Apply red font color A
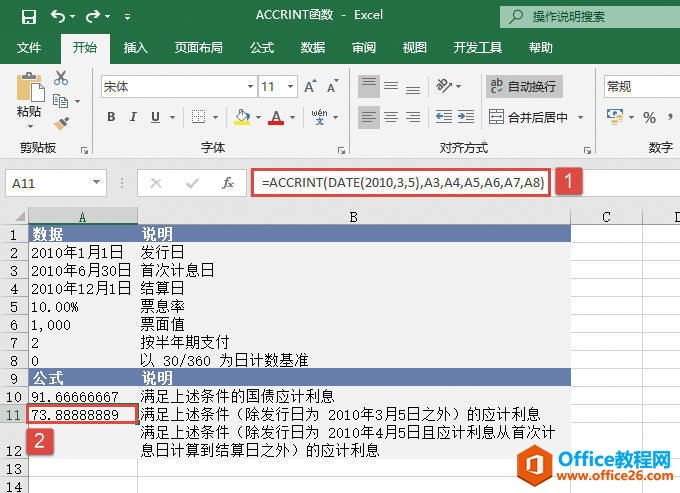 coord(276,117)
